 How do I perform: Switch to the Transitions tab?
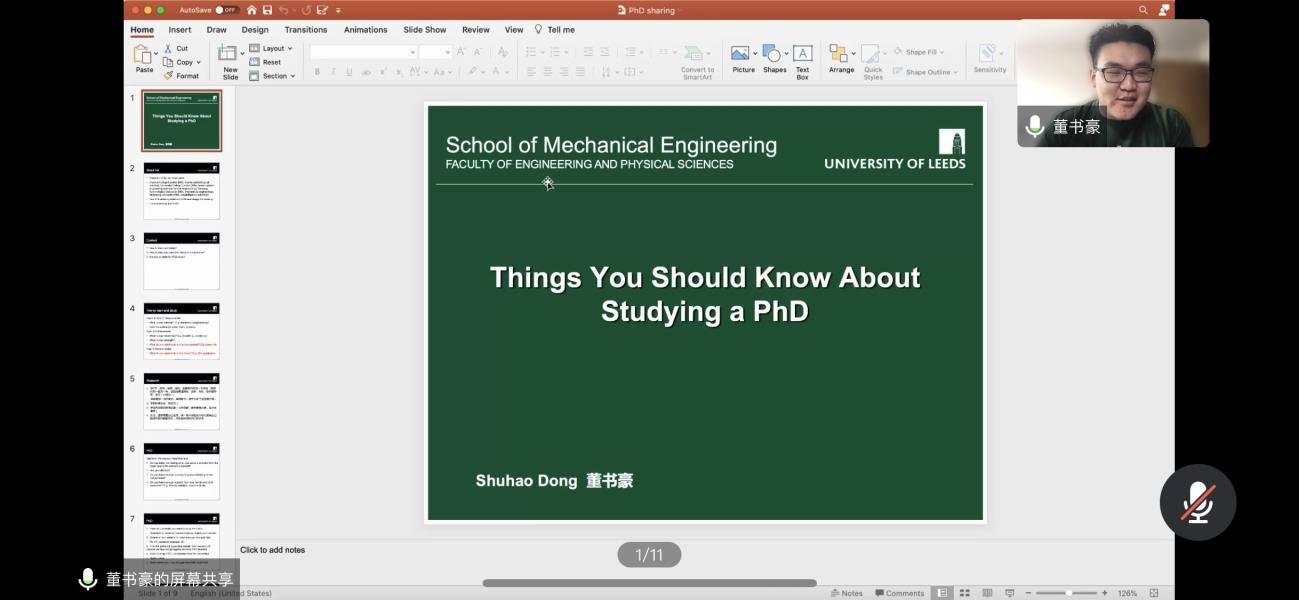306,30
